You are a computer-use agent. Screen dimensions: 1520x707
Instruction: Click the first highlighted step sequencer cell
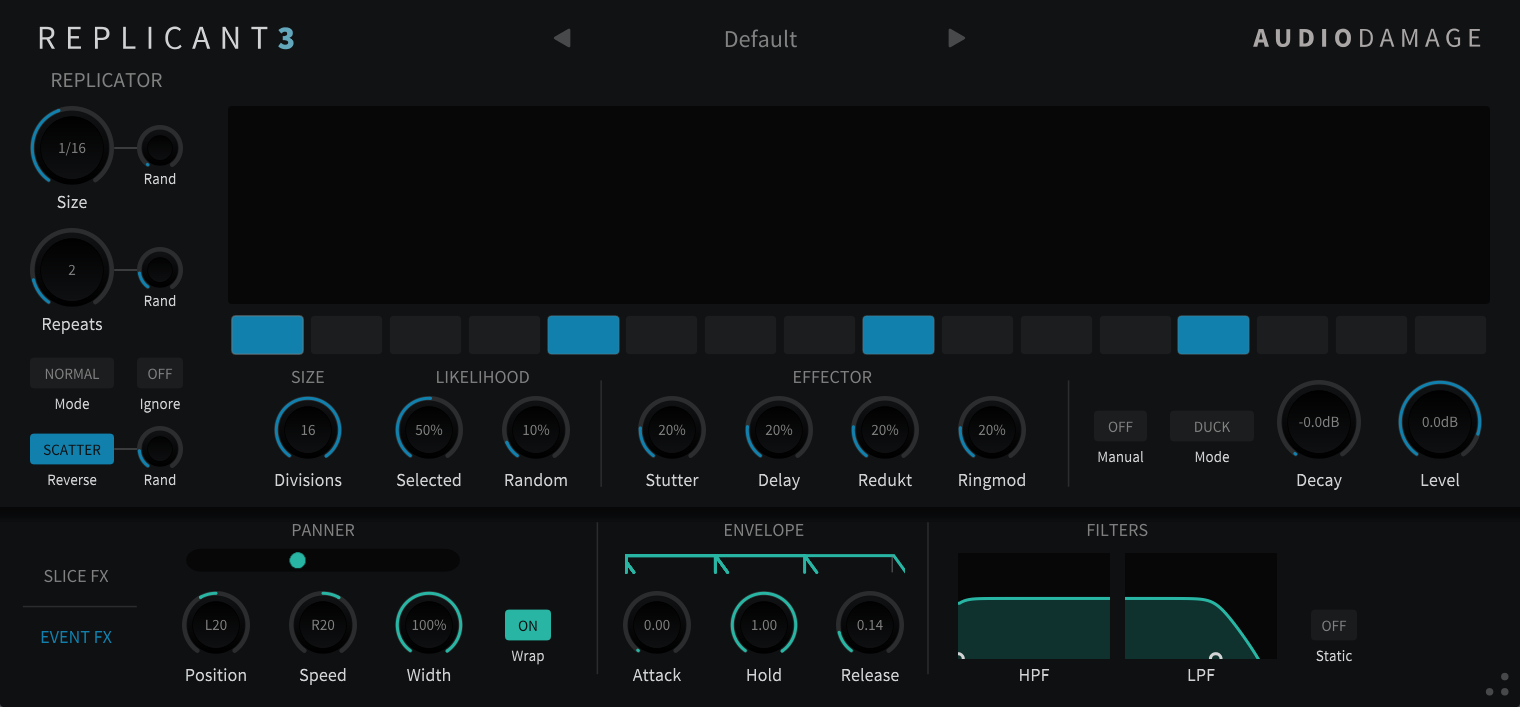267,335
